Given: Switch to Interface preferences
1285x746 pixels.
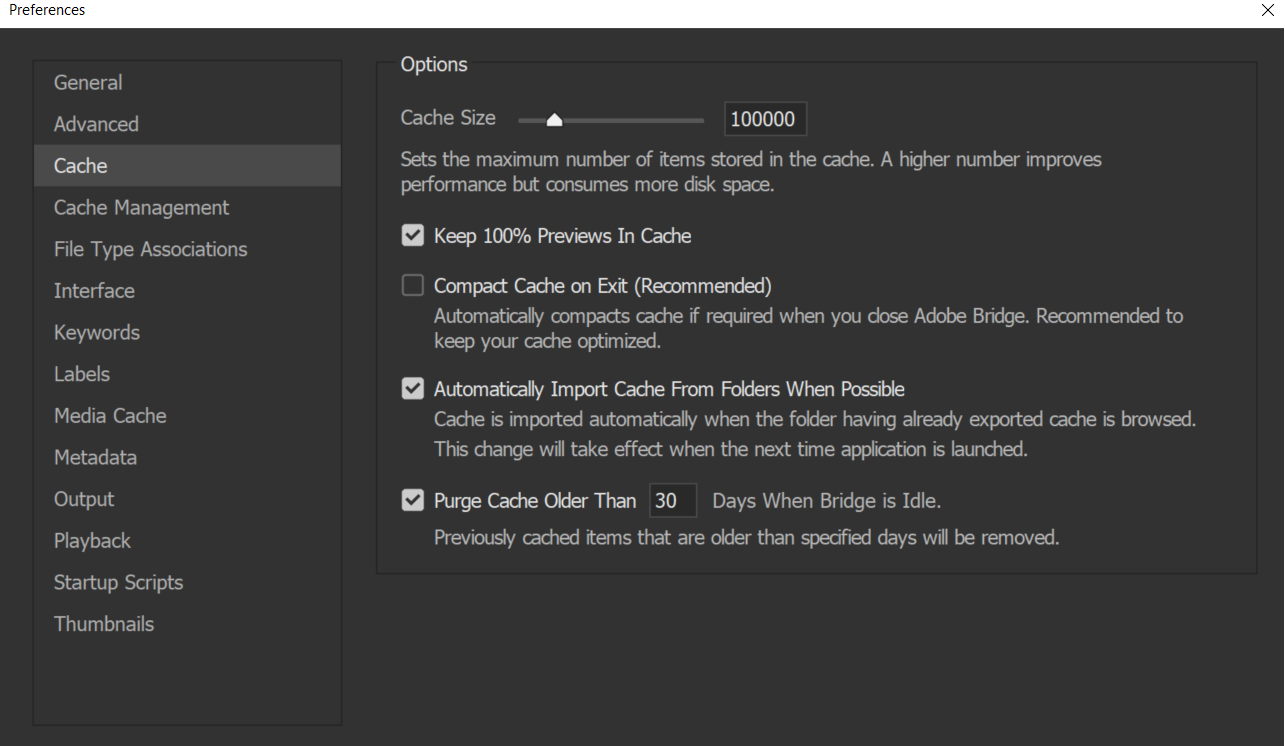Looking at the screenshot, I should [x=94, y=291].
